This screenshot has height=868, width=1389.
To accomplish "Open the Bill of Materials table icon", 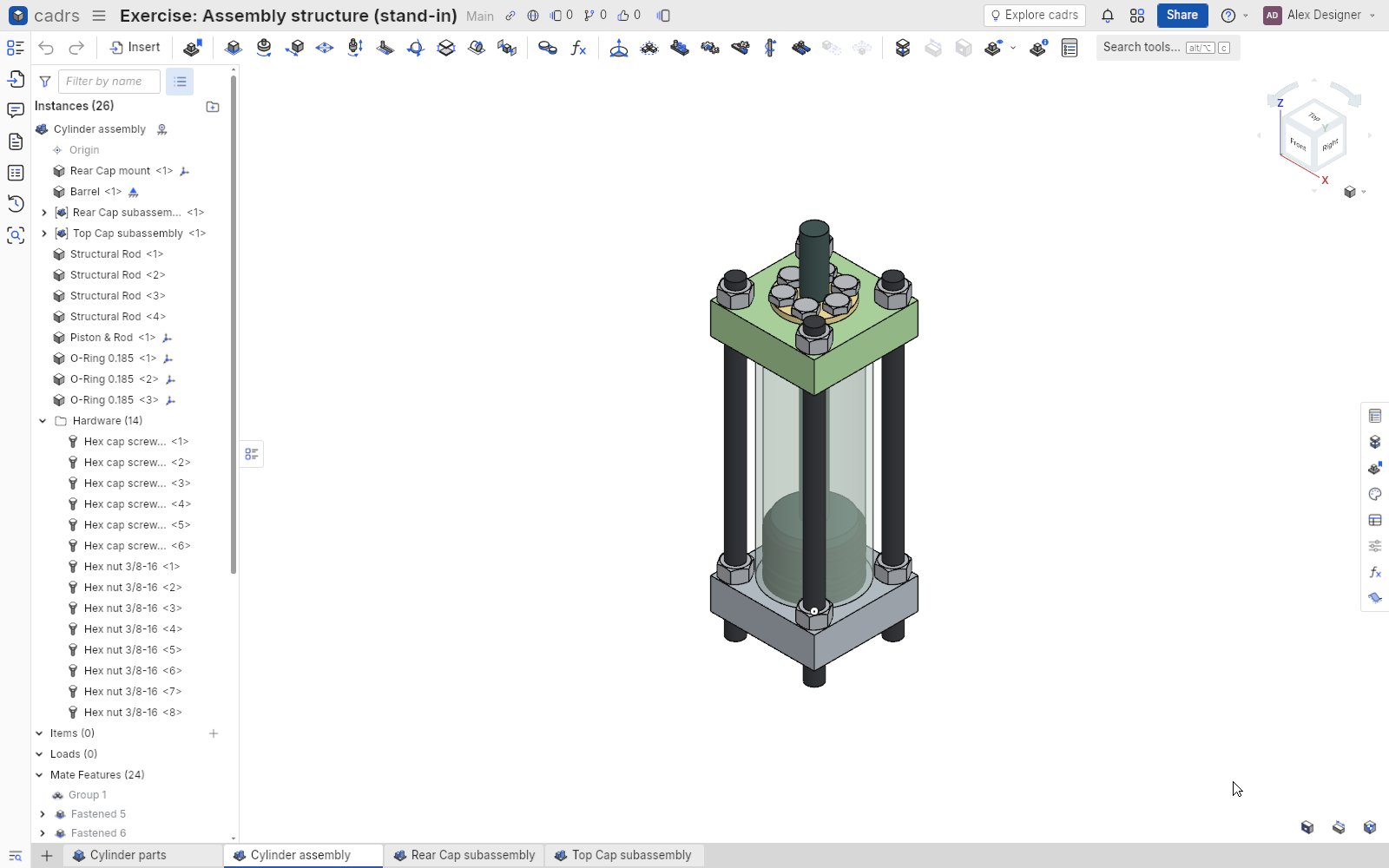I will (1070, 48).
